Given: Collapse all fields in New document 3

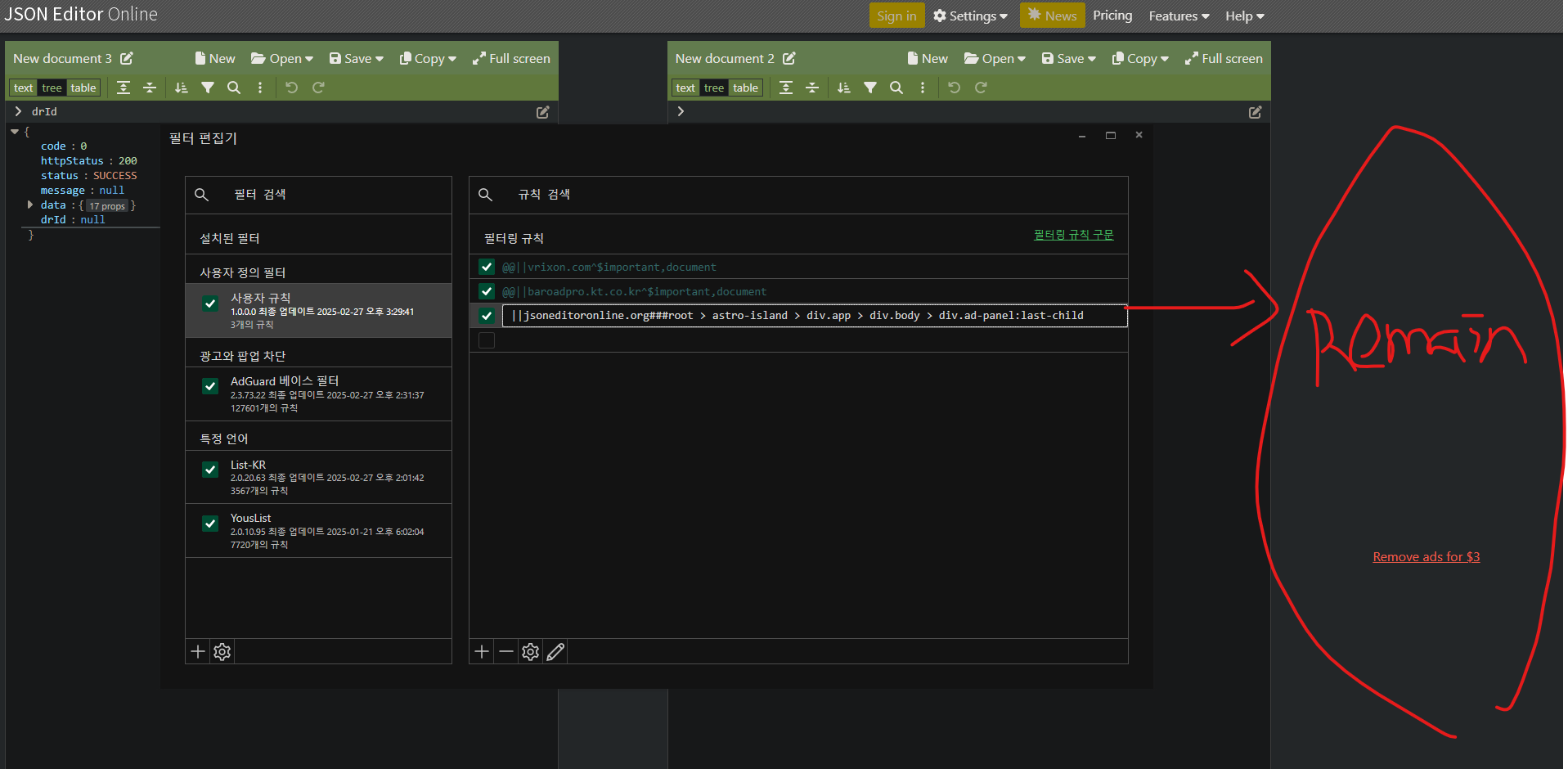Looking at the screenshot, I should (150, 88).
